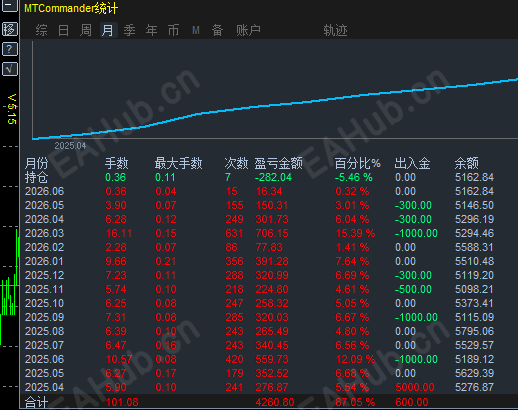The width and height of the screenshot is (518, 410).
Task: Open the 币 currency tab
Action: (x=173, y=30)
